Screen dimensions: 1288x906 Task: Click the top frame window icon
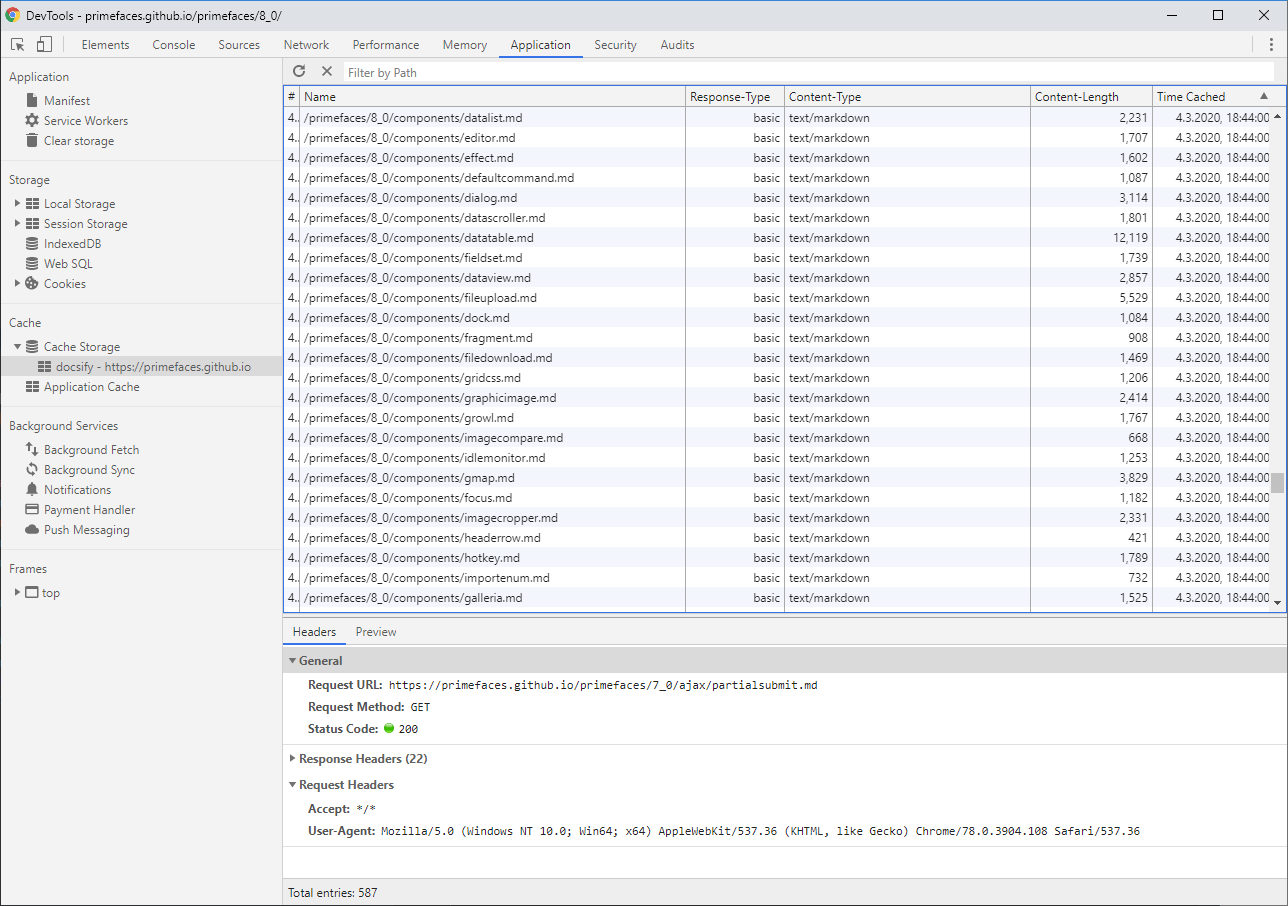click(32, 593)
